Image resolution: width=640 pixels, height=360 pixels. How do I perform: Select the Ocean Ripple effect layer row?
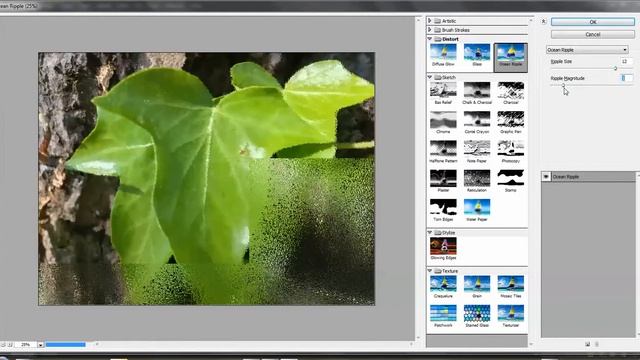588,177
